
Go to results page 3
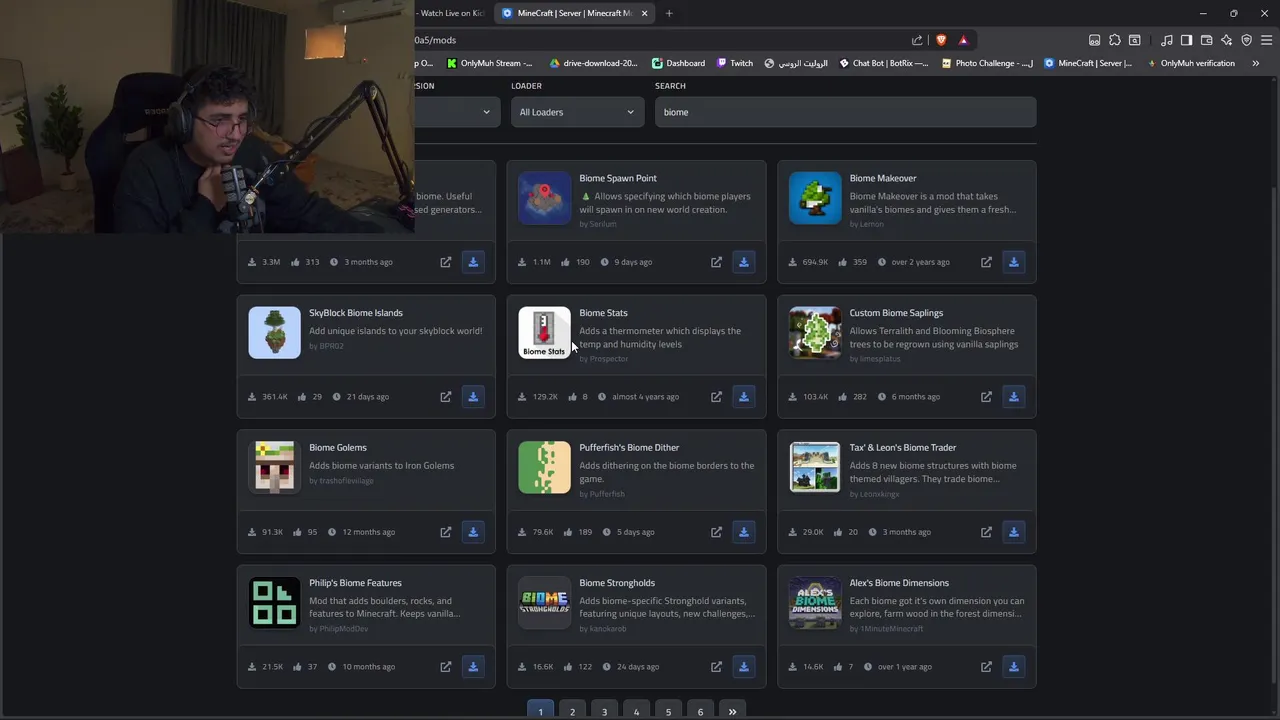point(604,711)
